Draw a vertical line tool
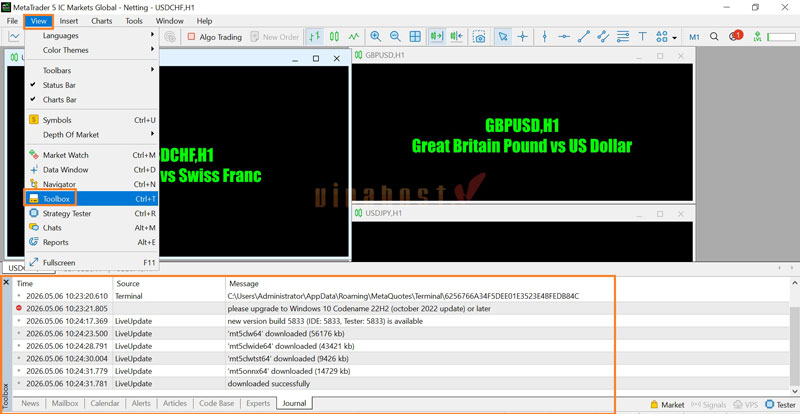The image size is (800, 414). (544, 36)
